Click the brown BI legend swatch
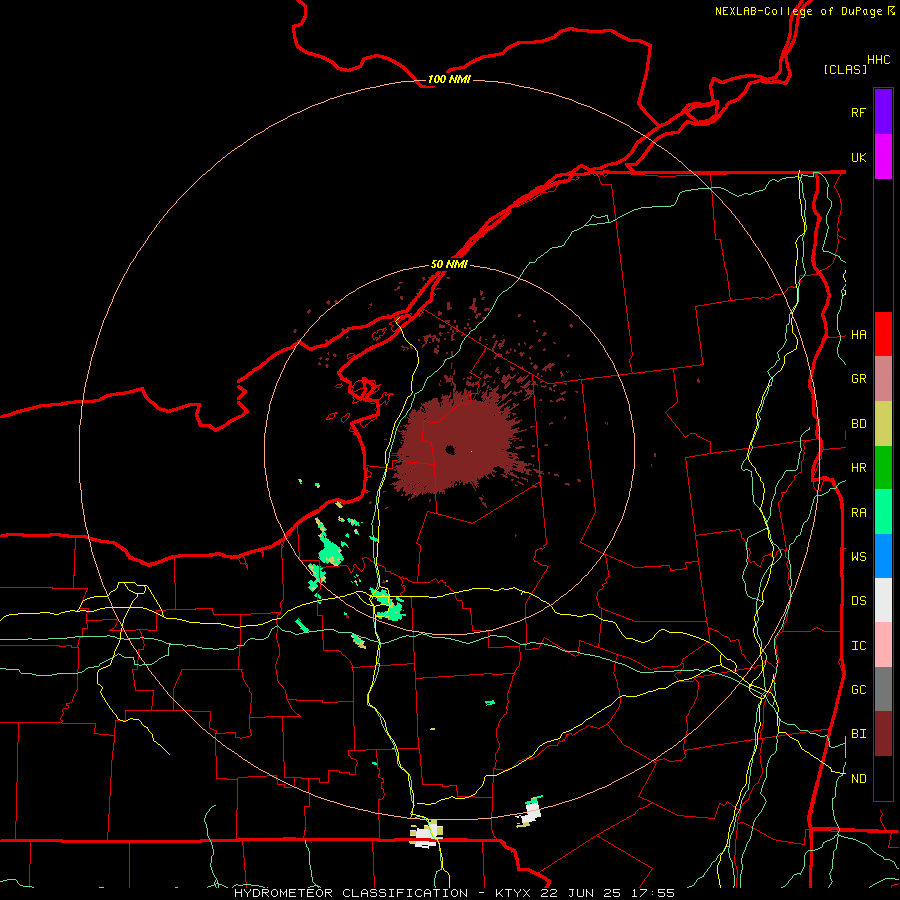 coord(883,734)
